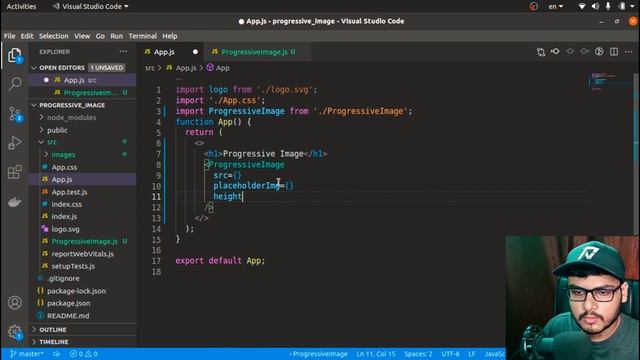Open the Visual Studio Code app menu
Viewport: 640px width, 360px height.
tap(91, 6)
